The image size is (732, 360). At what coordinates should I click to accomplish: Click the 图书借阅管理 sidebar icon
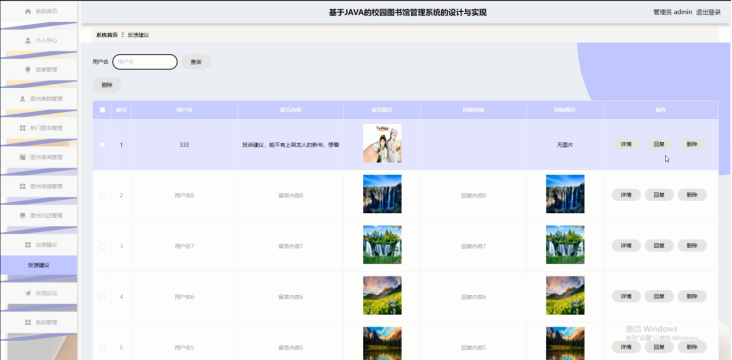click(22, 157)
